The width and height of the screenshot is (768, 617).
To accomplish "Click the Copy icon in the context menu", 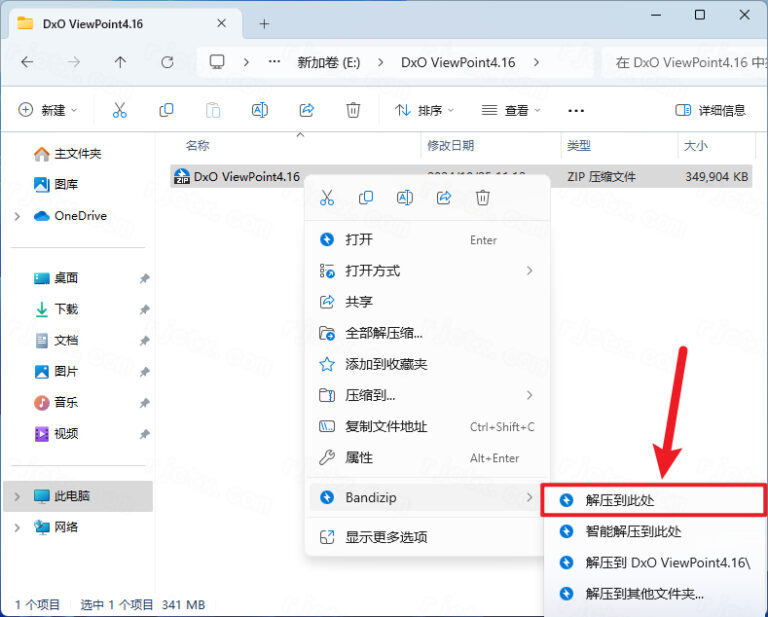I will 366,198.
